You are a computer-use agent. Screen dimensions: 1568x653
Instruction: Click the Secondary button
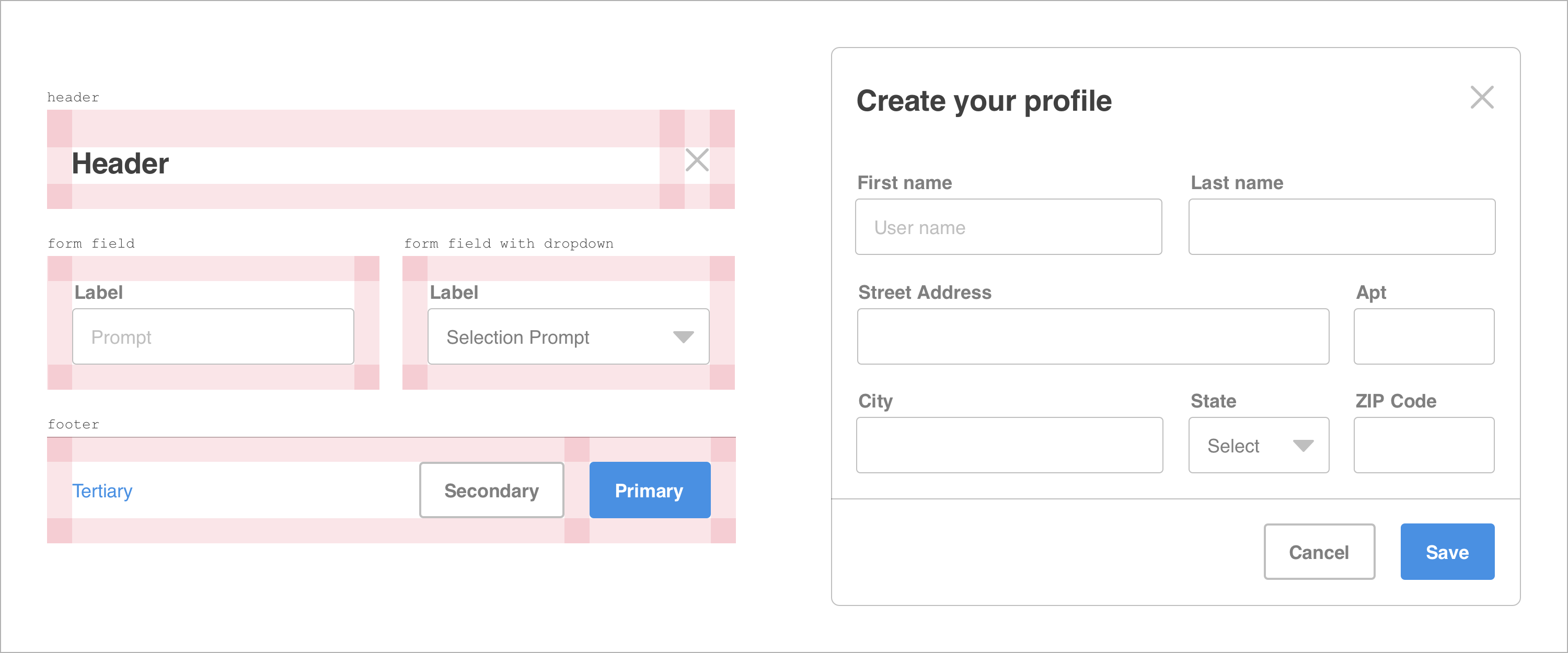491,491
